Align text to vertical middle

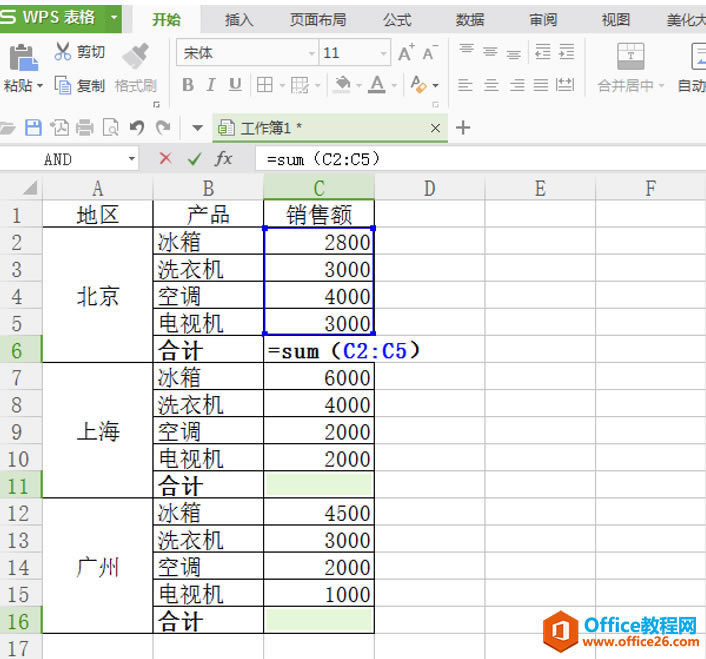[490, 52]
